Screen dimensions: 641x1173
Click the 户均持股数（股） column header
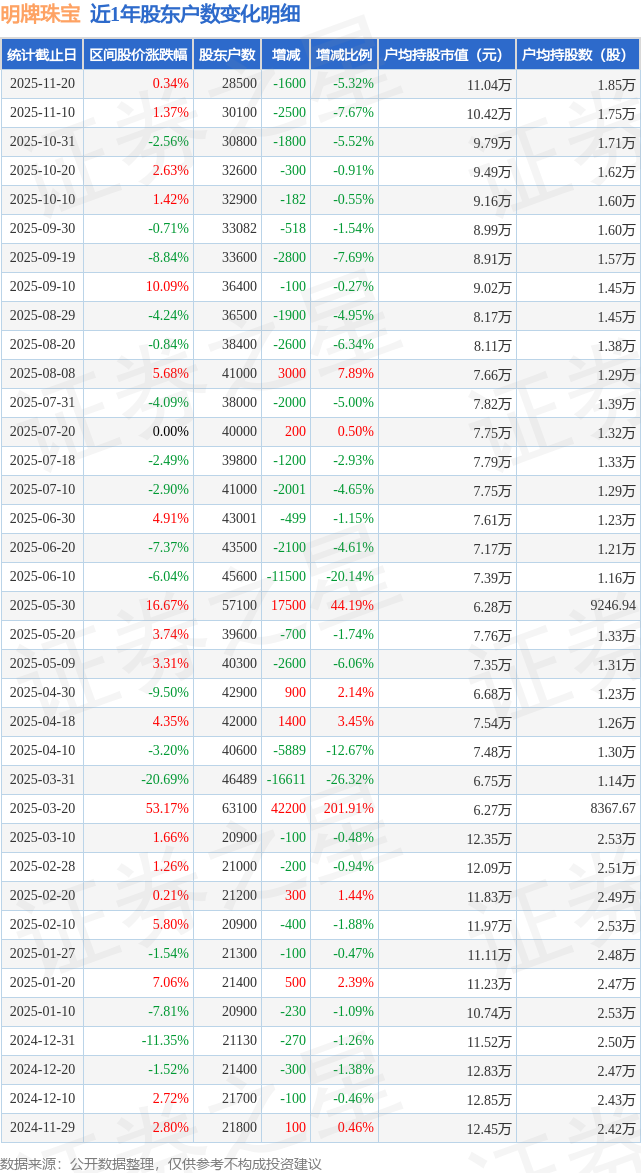click(x=578, y=55)
